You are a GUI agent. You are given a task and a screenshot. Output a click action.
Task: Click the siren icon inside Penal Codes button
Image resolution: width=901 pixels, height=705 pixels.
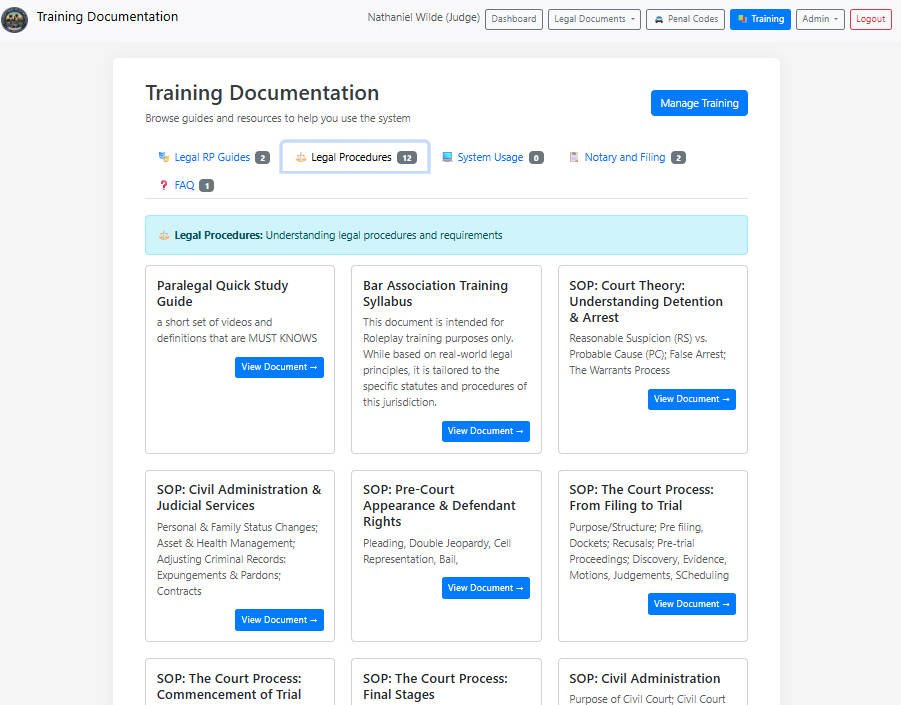659,18
